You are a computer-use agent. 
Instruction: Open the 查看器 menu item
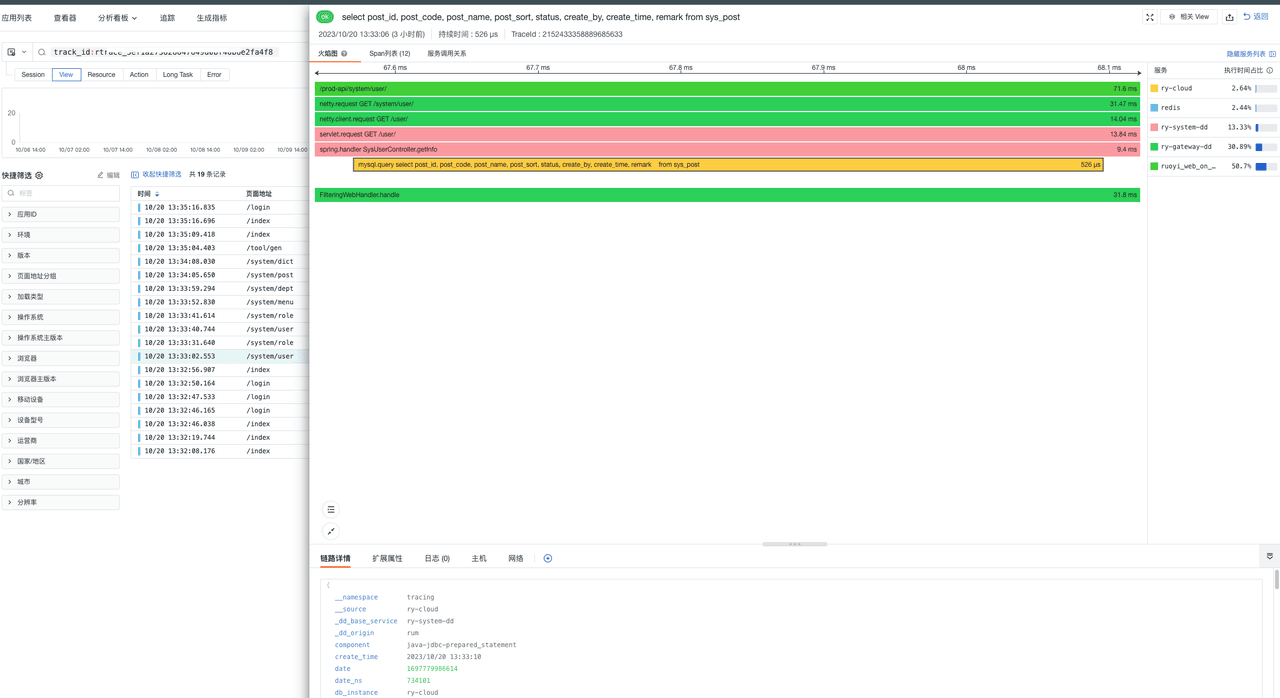65,18
